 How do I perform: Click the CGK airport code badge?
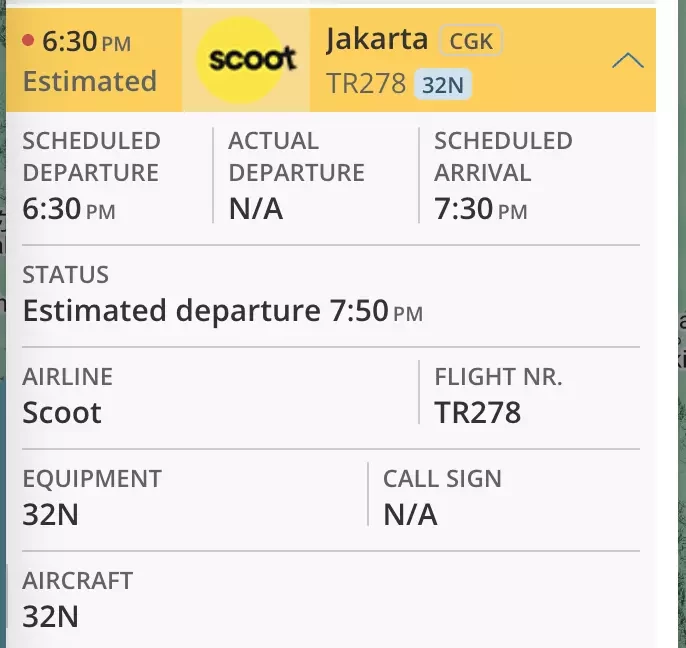click(x=471, y=41)
